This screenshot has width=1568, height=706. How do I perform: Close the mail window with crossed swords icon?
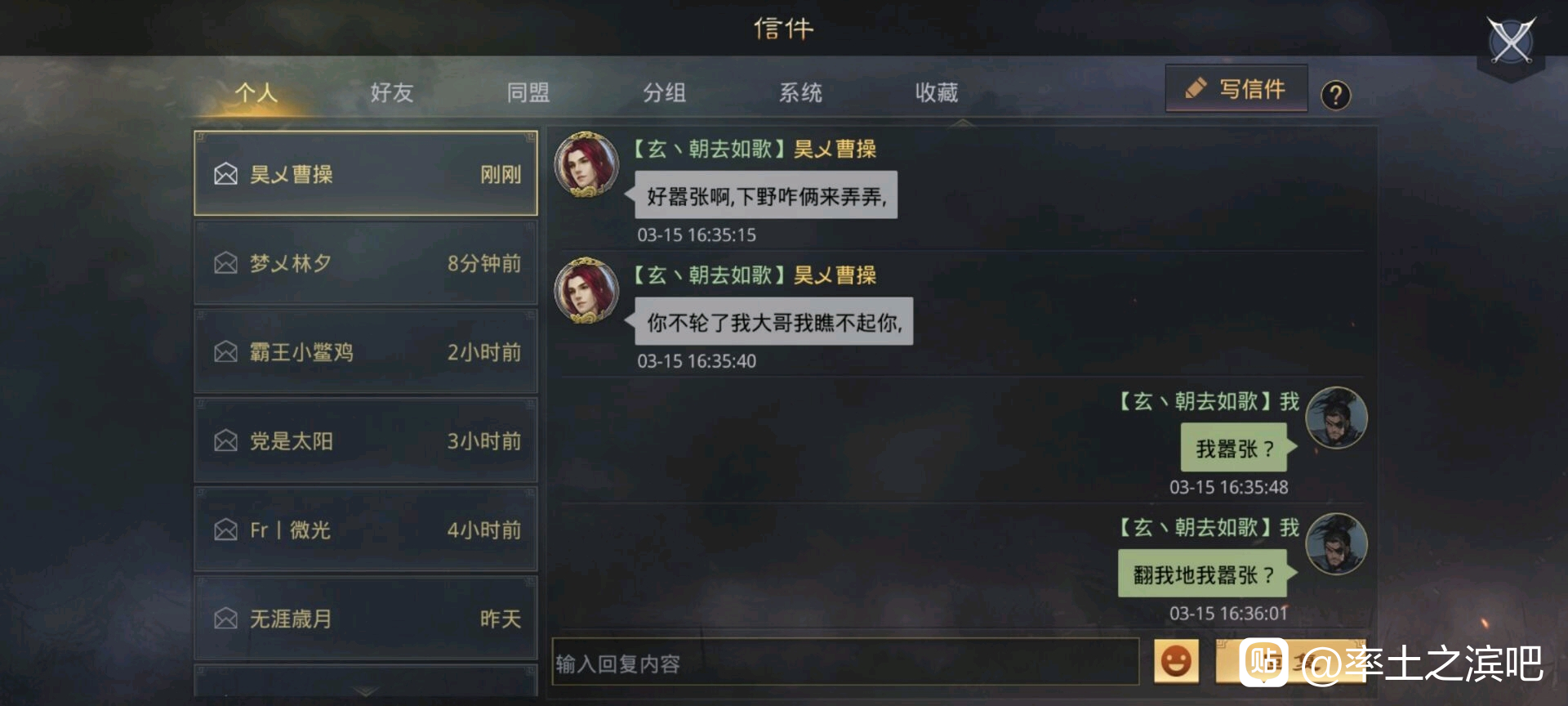pyautogui.click(x=1510, y=41)
